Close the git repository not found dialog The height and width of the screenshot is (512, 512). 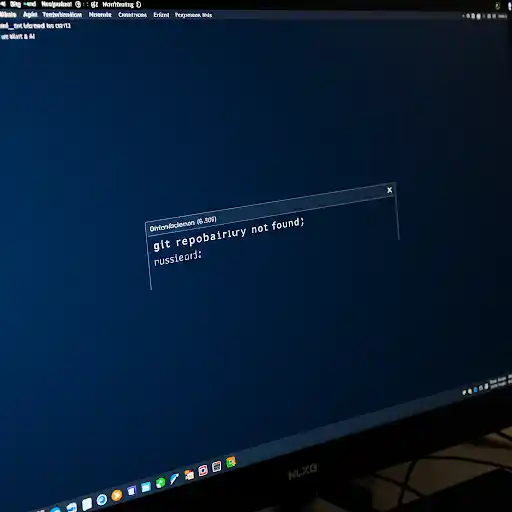[x=389, y=190]
